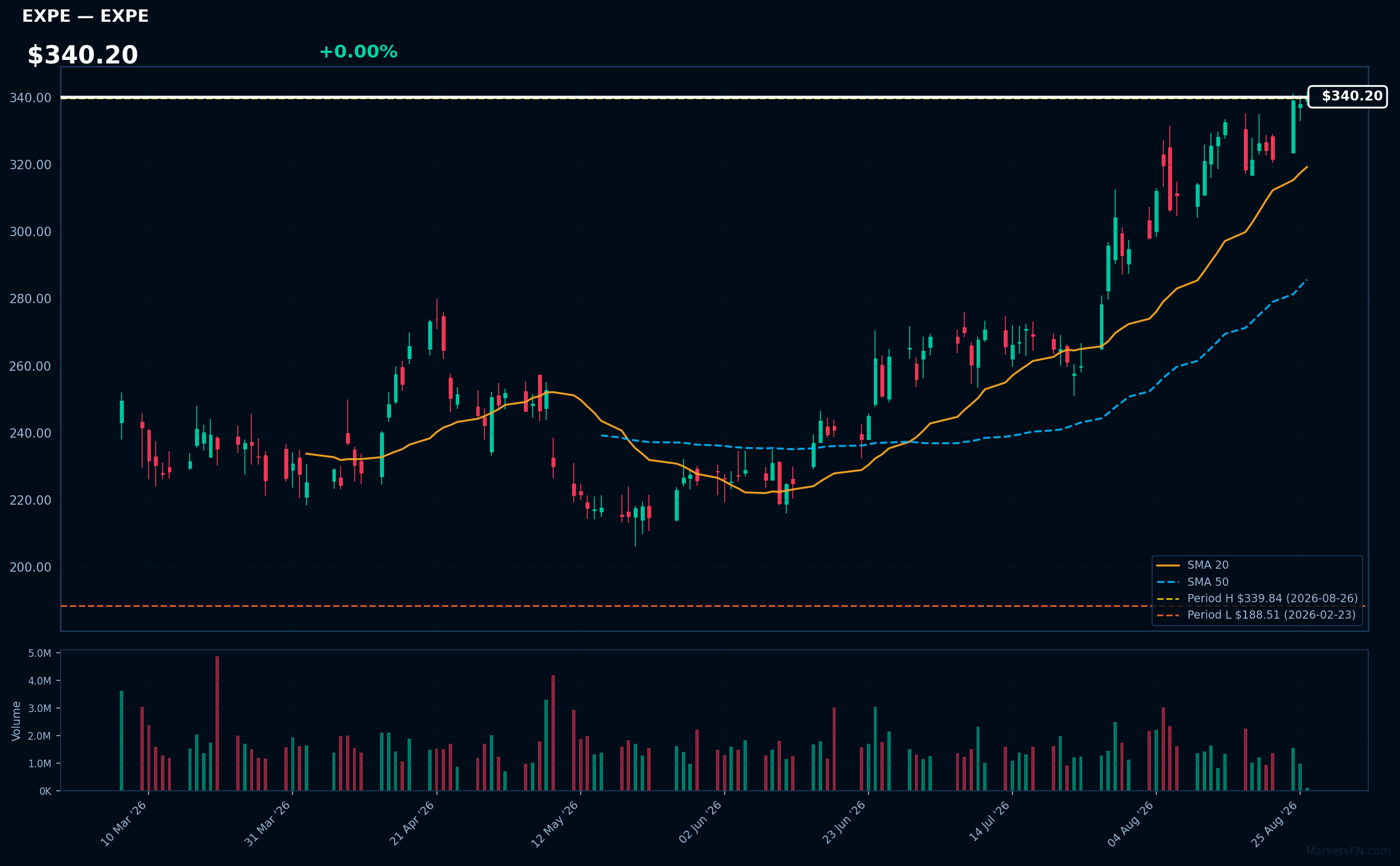This screenshot has height=866, width=1400.
Task: Select the 4.0M volume axis label
Action: 40,681
